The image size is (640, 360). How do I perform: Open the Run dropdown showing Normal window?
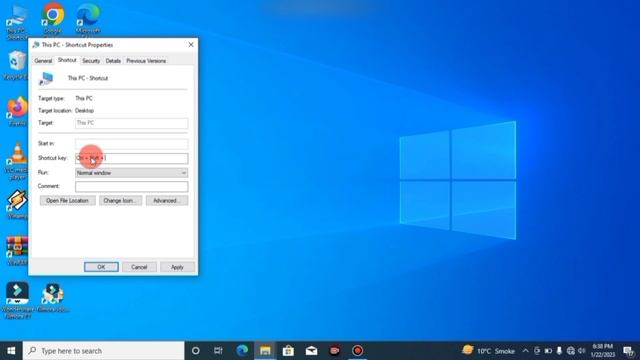click(131, 173)
